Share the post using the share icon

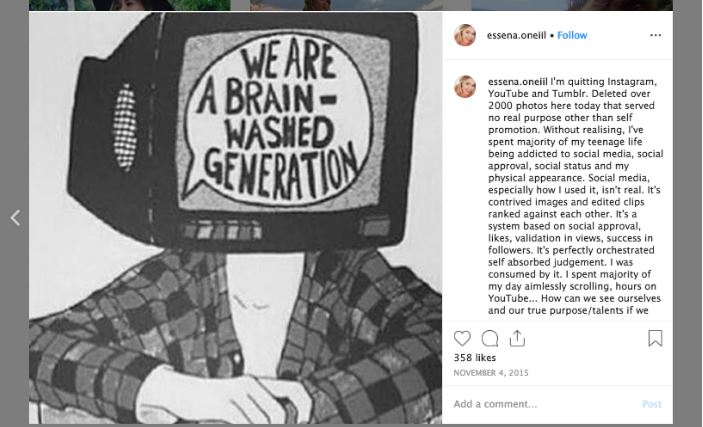pyautogui.click(x=517, y=338)
